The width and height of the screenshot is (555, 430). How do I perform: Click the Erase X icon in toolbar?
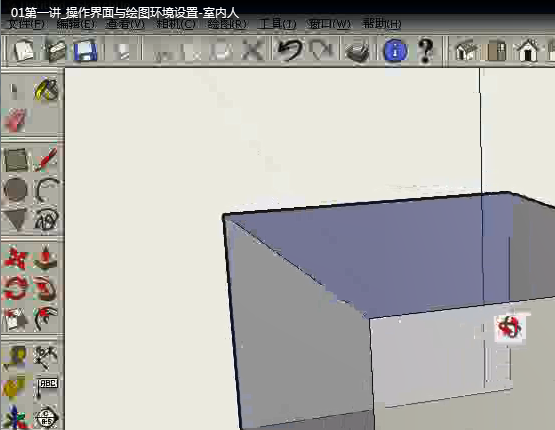(252, 51)
